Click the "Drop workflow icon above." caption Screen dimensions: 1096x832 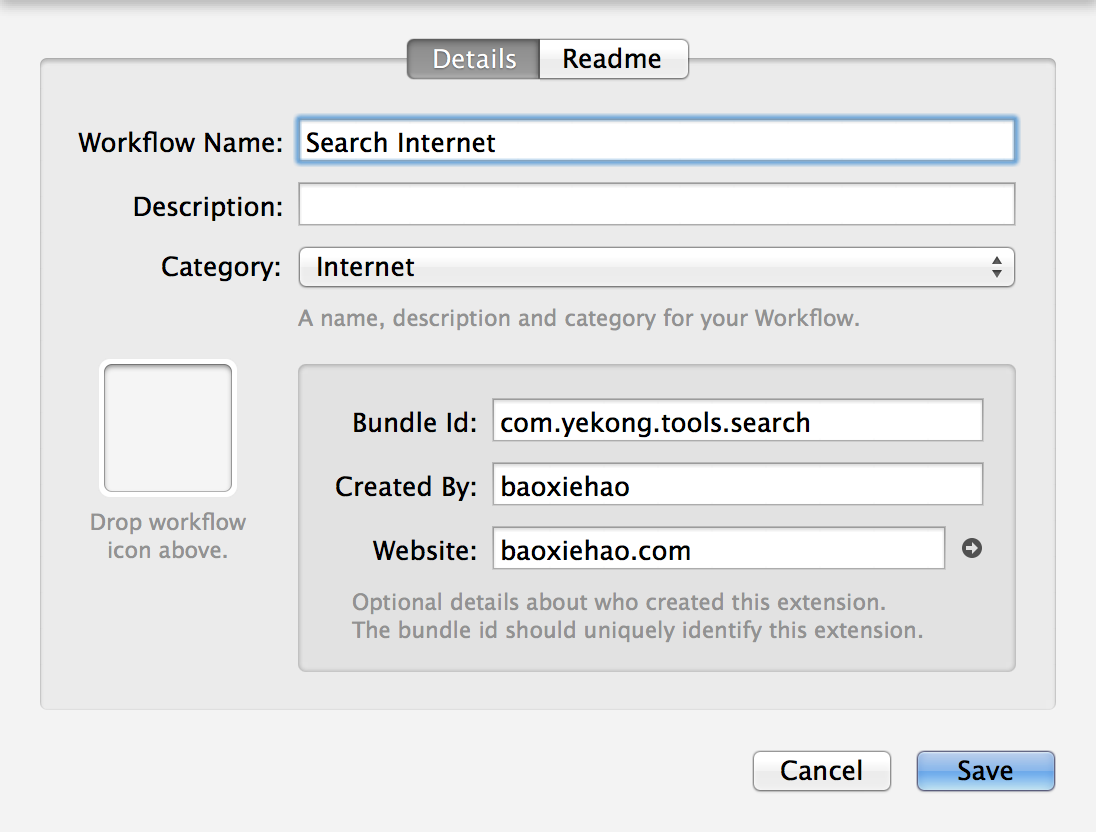pos(168,536)
